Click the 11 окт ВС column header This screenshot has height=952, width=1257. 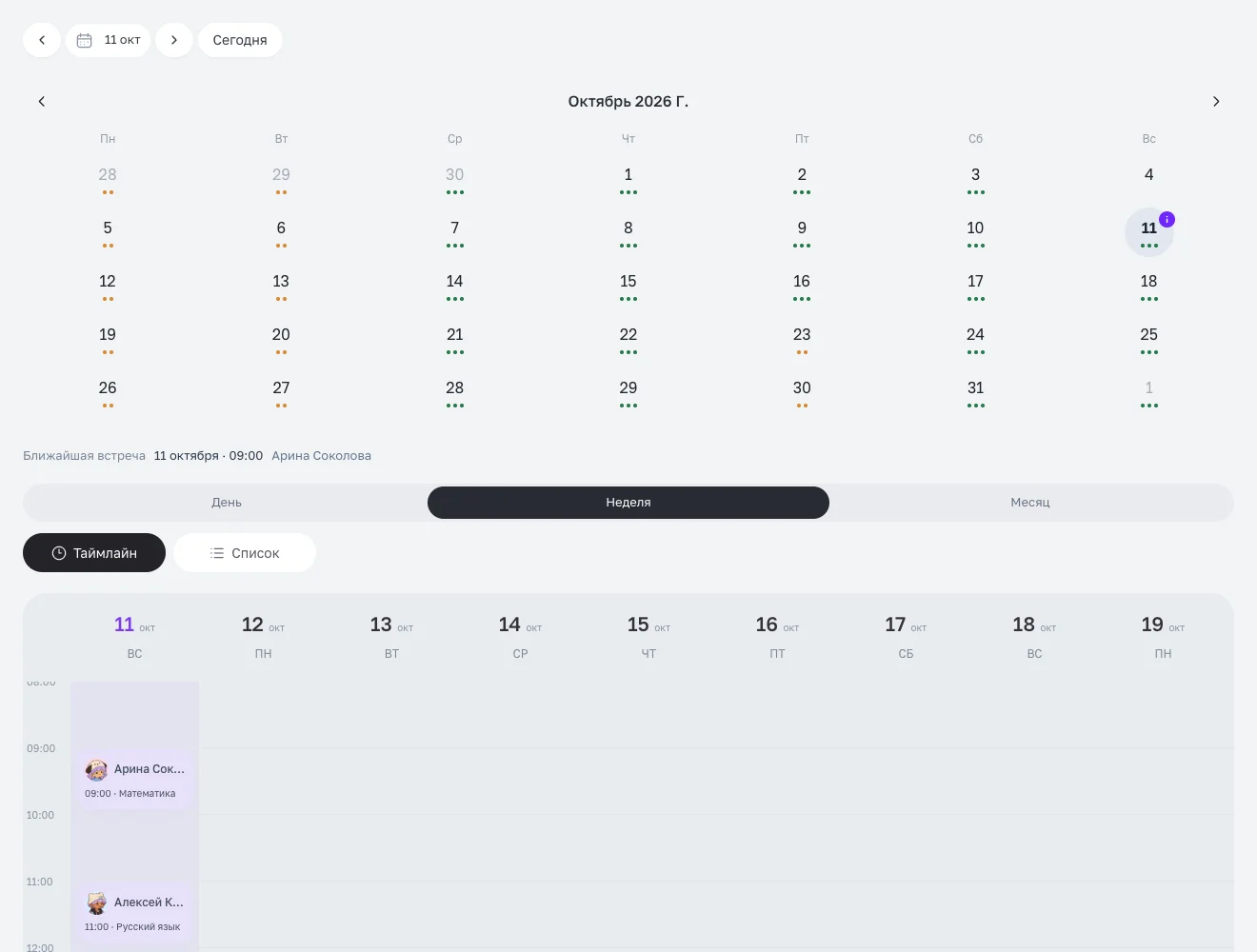(x=134, y=637)
